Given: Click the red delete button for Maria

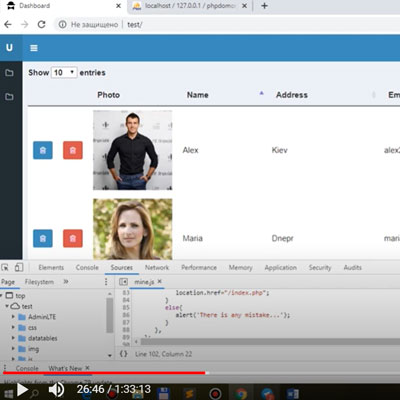Looking at the screenshot, I should [73, 238].
